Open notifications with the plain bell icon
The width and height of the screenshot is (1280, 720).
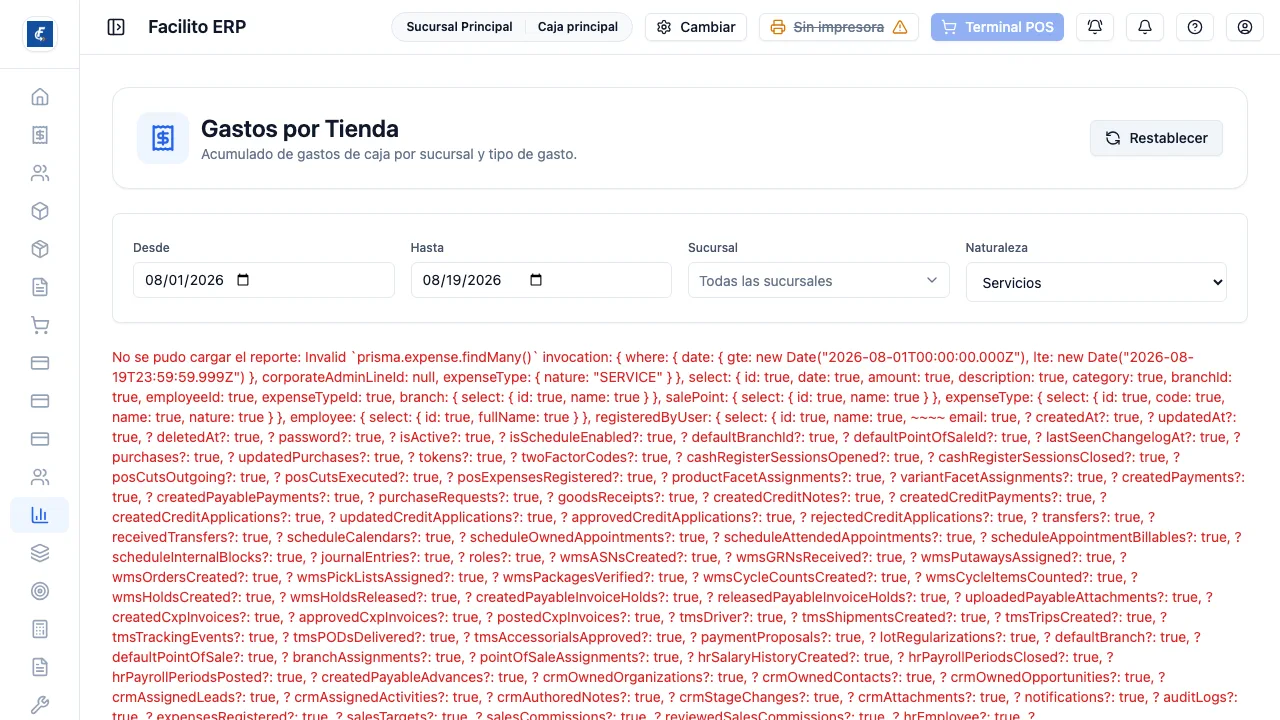[1145, 27]
